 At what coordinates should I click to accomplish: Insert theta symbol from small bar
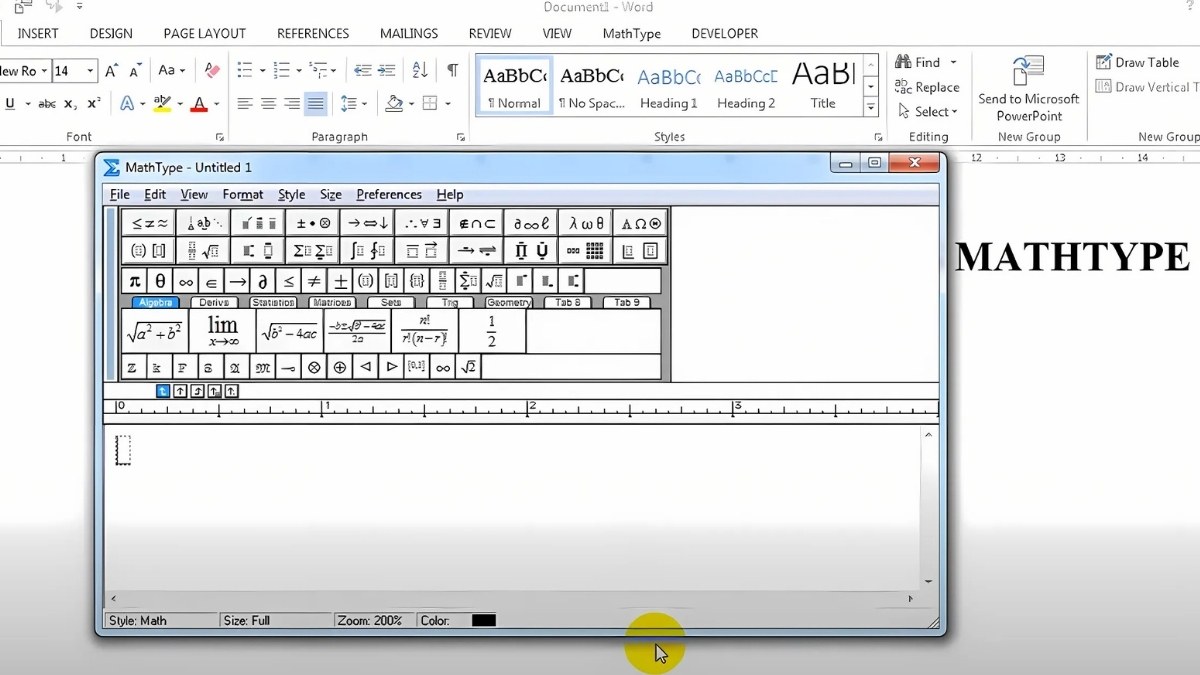coord(160,282)
